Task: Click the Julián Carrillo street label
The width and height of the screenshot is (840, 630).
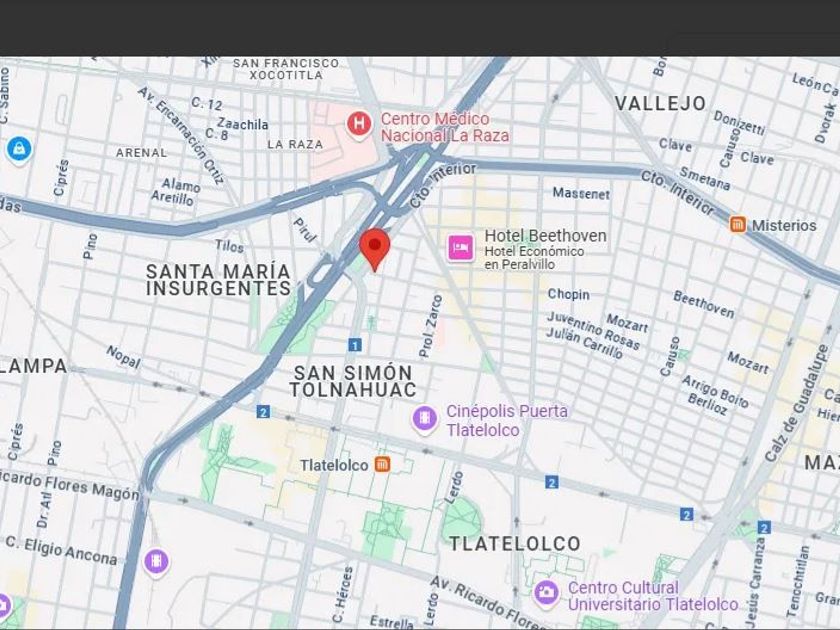Action: coord(584,343)
